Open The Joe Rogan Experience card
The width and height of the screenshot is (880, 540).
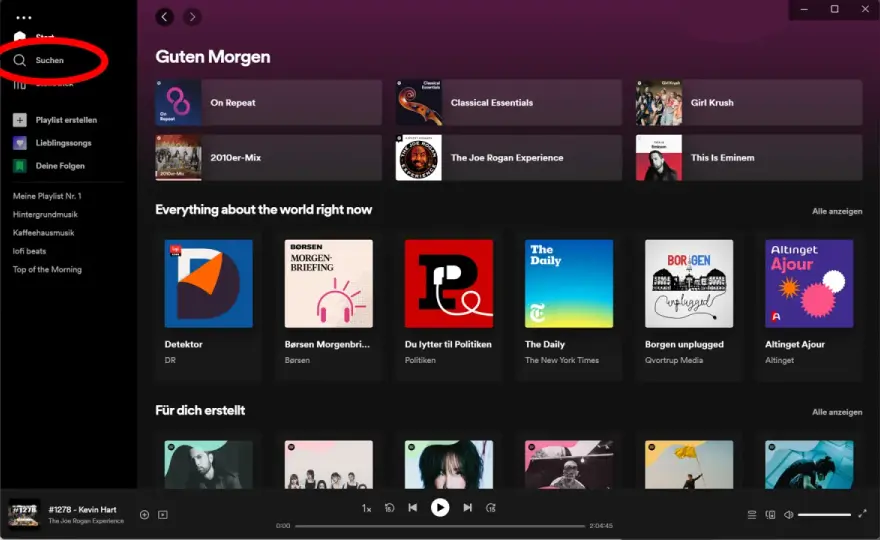point(509,158)
